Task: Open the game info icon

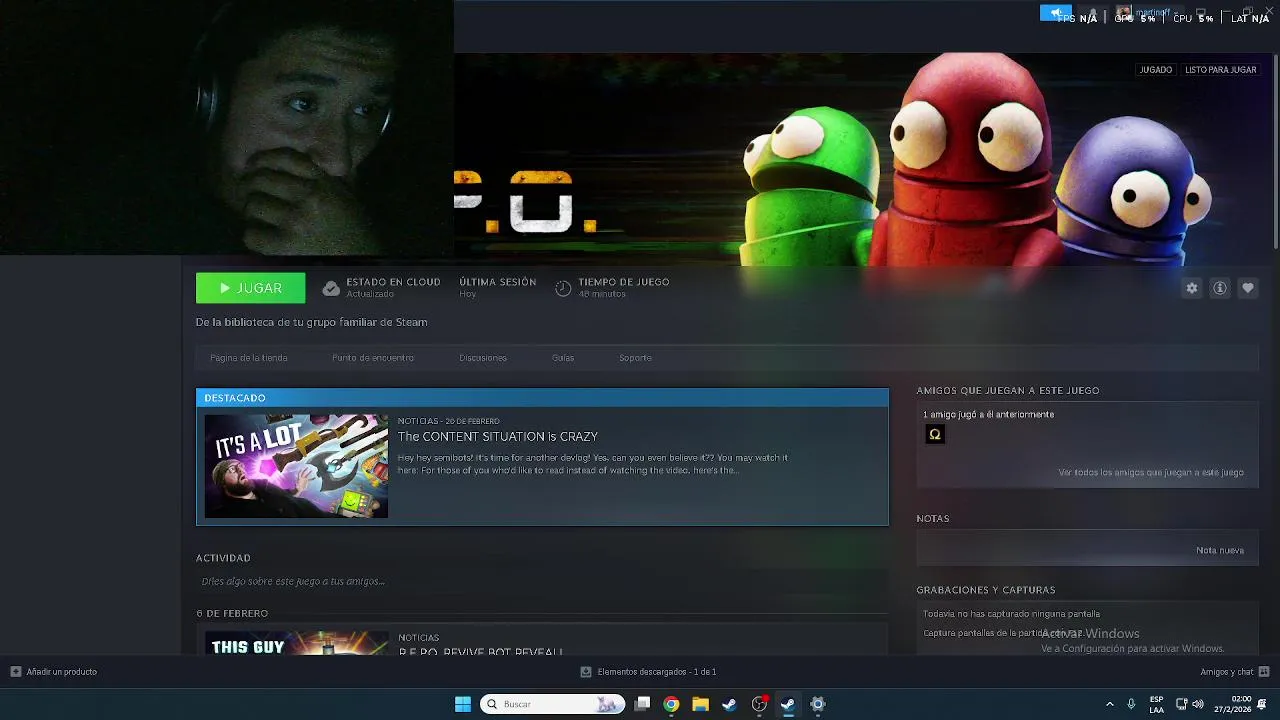Action: [1220, 288]
